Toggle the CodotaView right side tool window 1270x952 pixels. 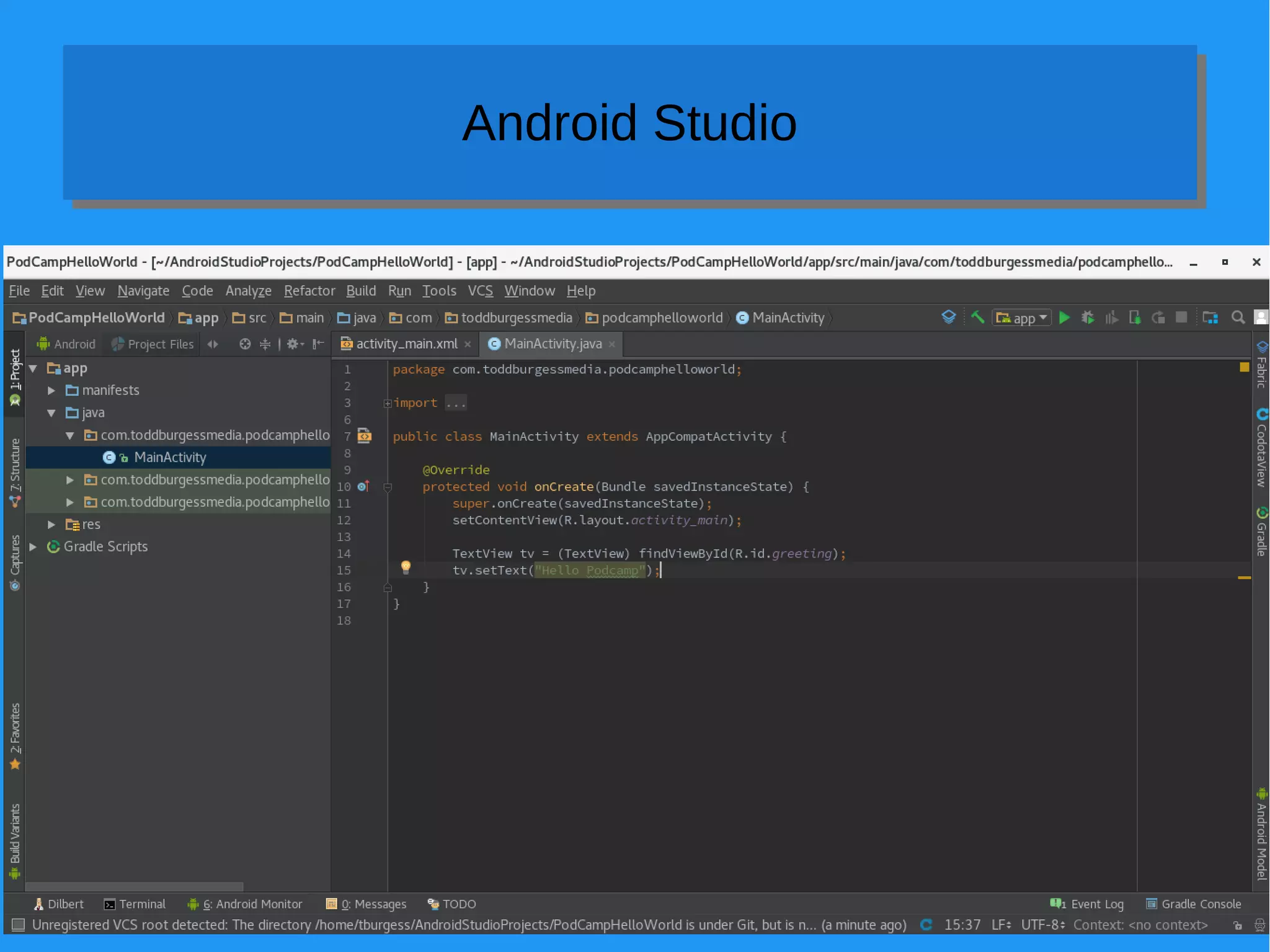pos(1261,447)
